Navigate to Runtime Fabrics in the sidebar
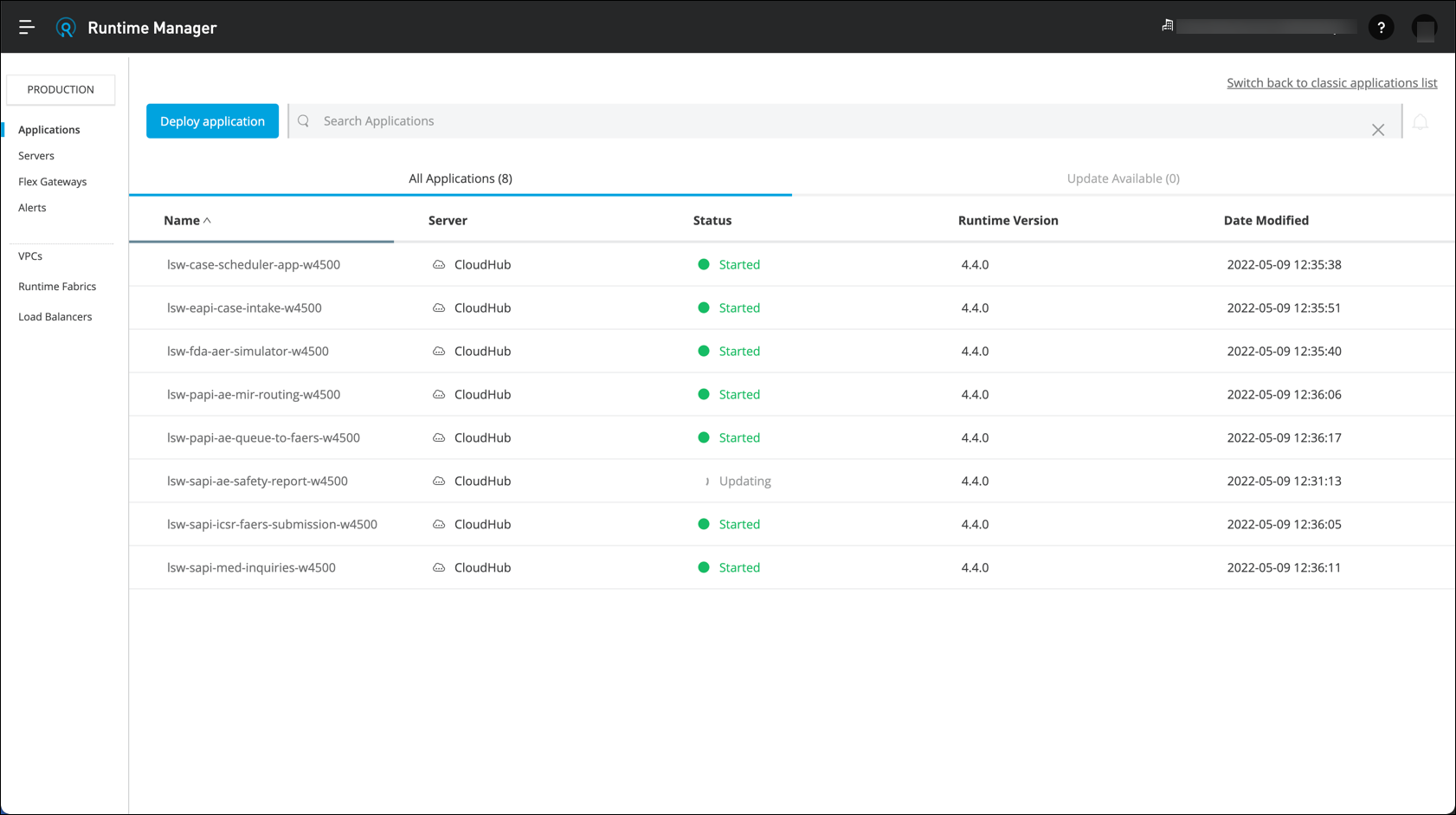Viewport: 1456px width, 815px height. pos(57,286)
